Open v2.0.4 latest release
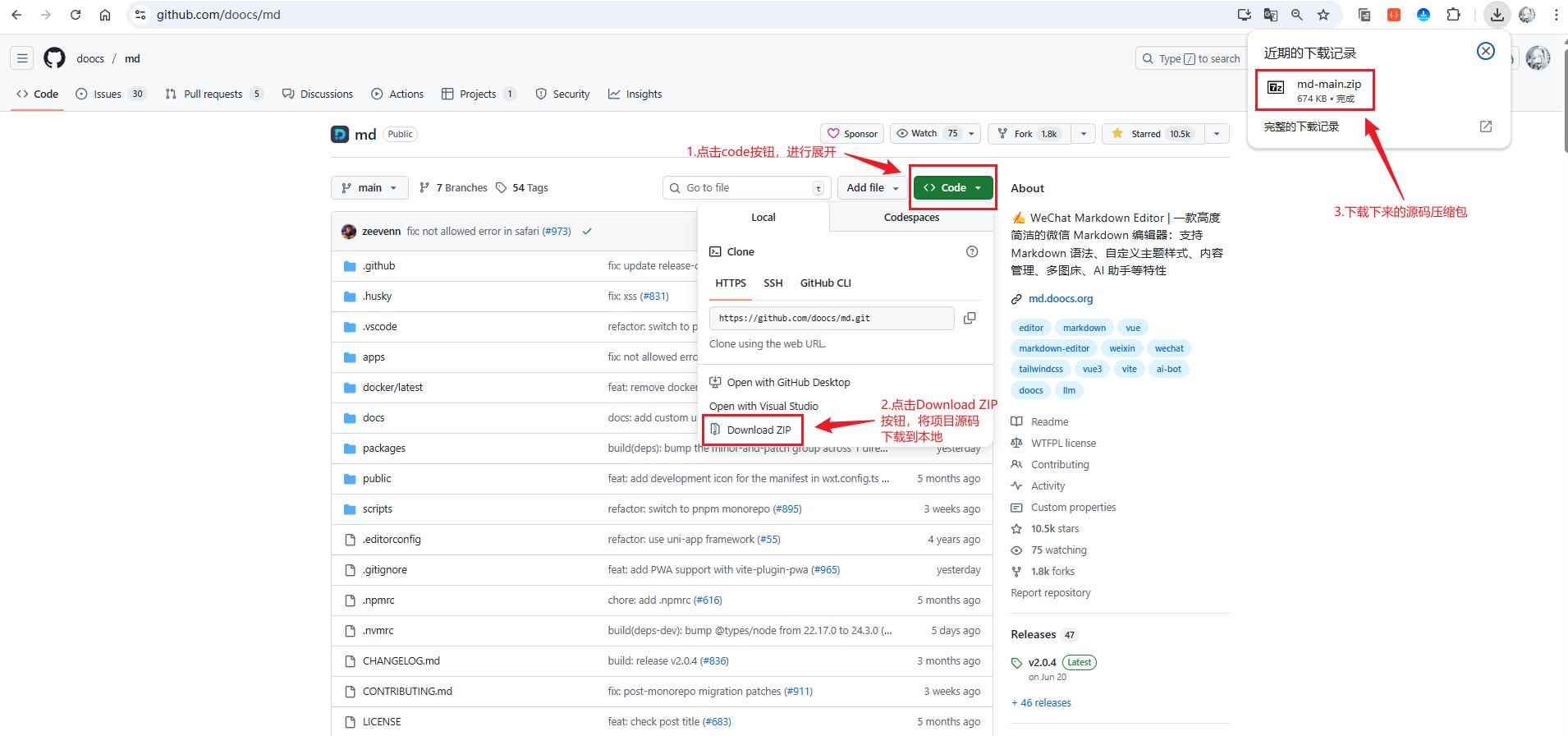 coord(1042,663)
